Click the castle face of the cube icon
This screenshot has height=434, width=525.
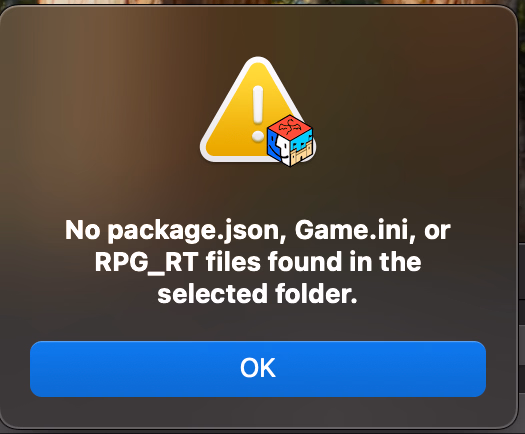coord(303,149)
